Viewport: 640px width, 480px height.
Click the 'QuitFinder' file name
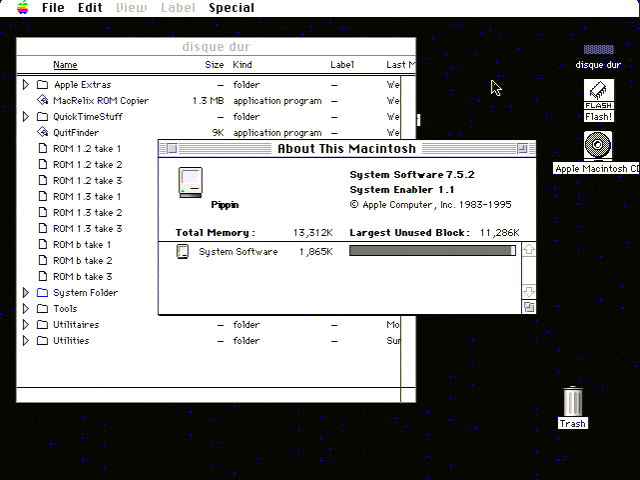pos(76,133)
